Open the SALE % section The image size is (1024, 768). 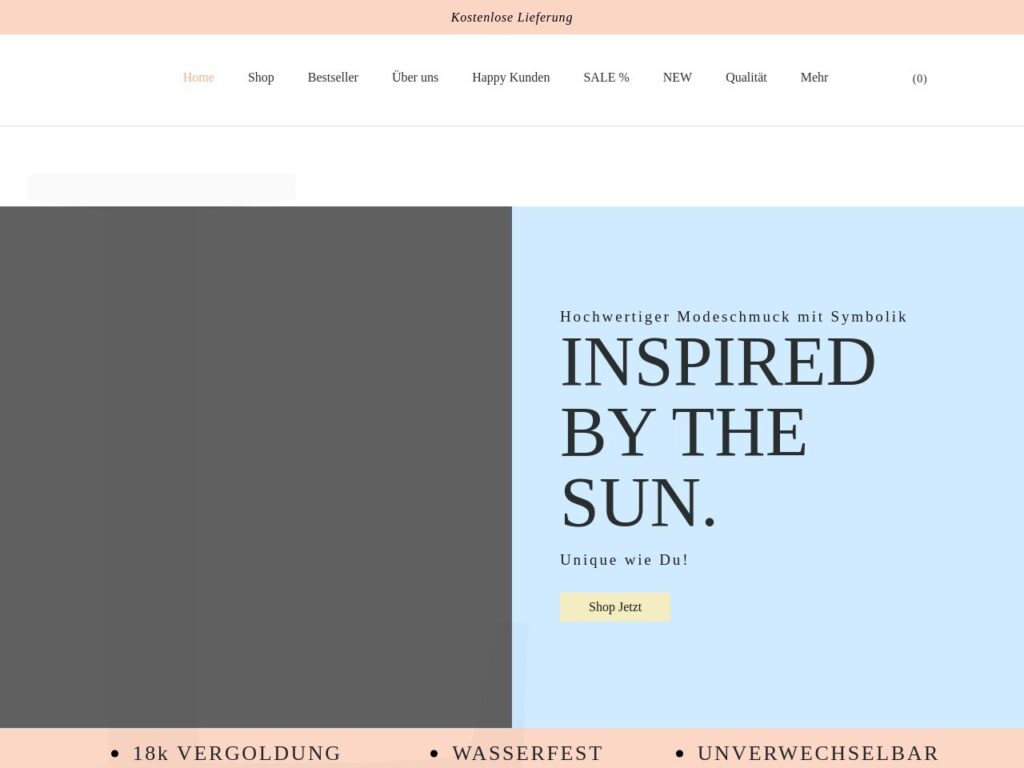point(606,78)
